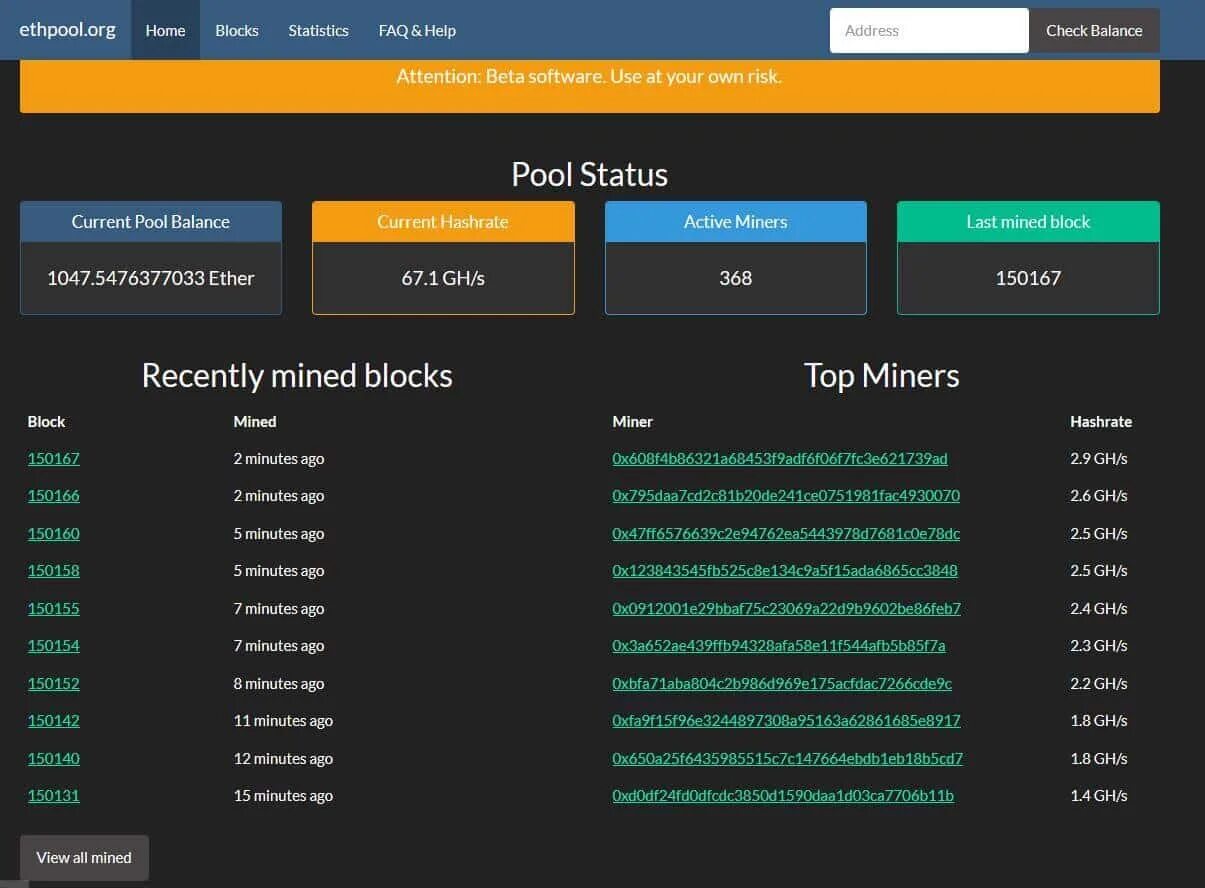Click the 8 minutes ago cell

[x=279, y=684]
